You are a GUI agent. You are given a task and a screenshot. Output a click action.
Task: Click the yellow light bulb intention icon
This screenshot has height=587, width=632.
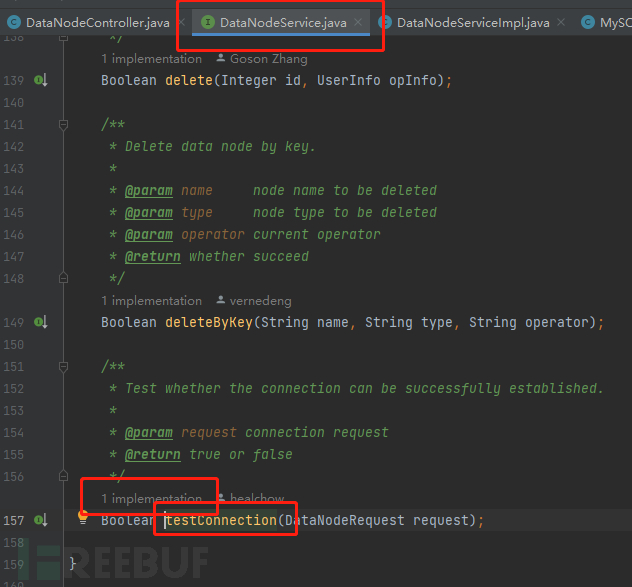point(84,517)
